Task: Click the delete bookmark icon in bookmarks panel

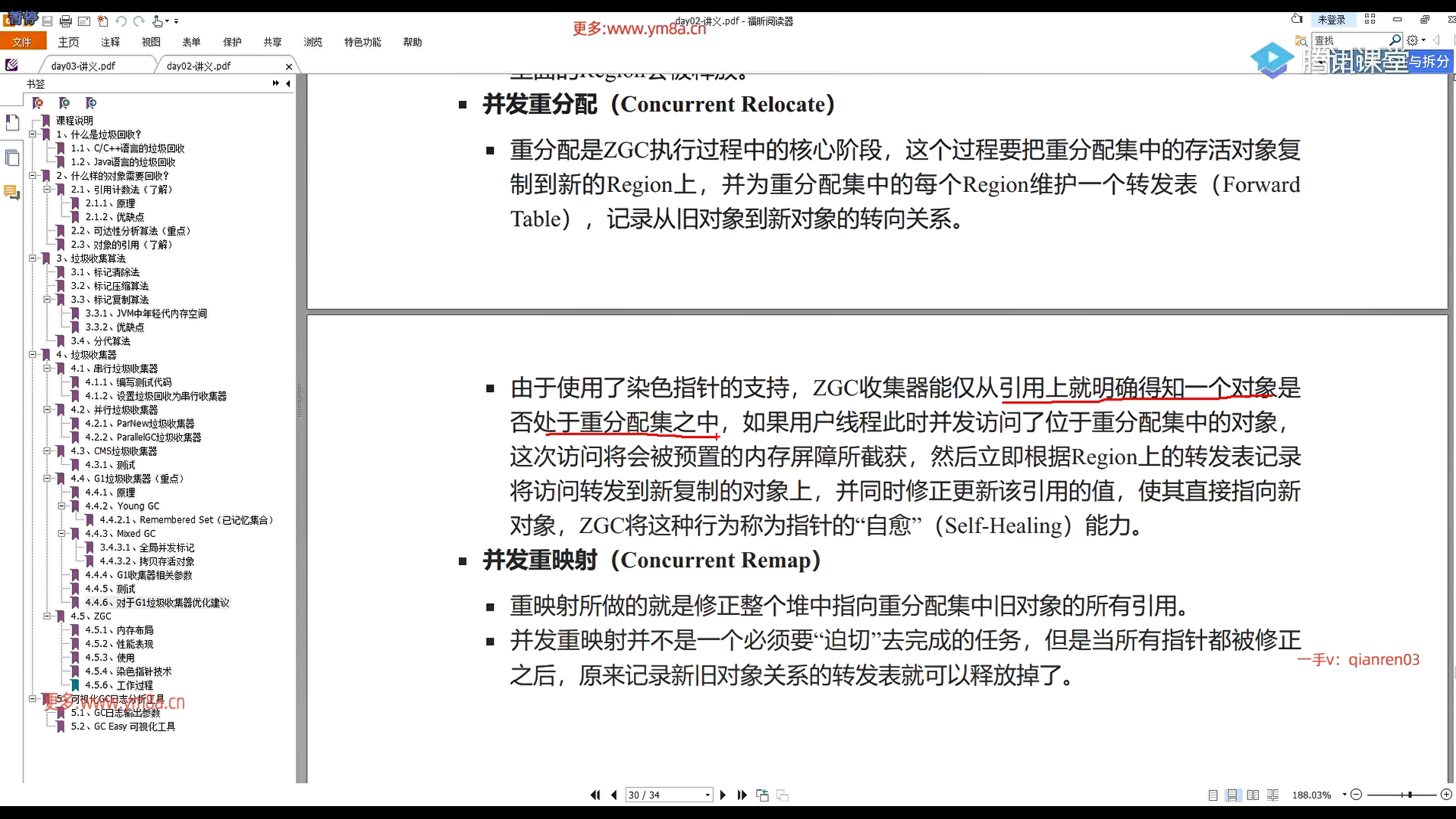Action: [38, 103]
